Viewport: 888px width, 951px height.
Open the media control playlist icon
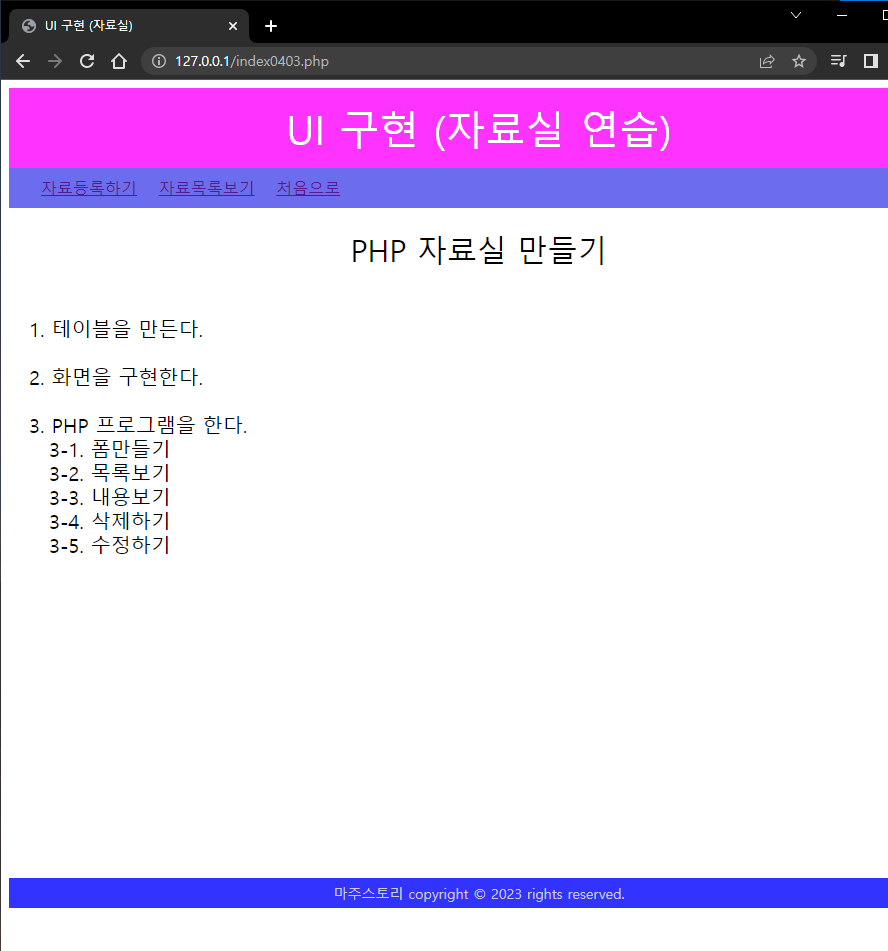838,61
